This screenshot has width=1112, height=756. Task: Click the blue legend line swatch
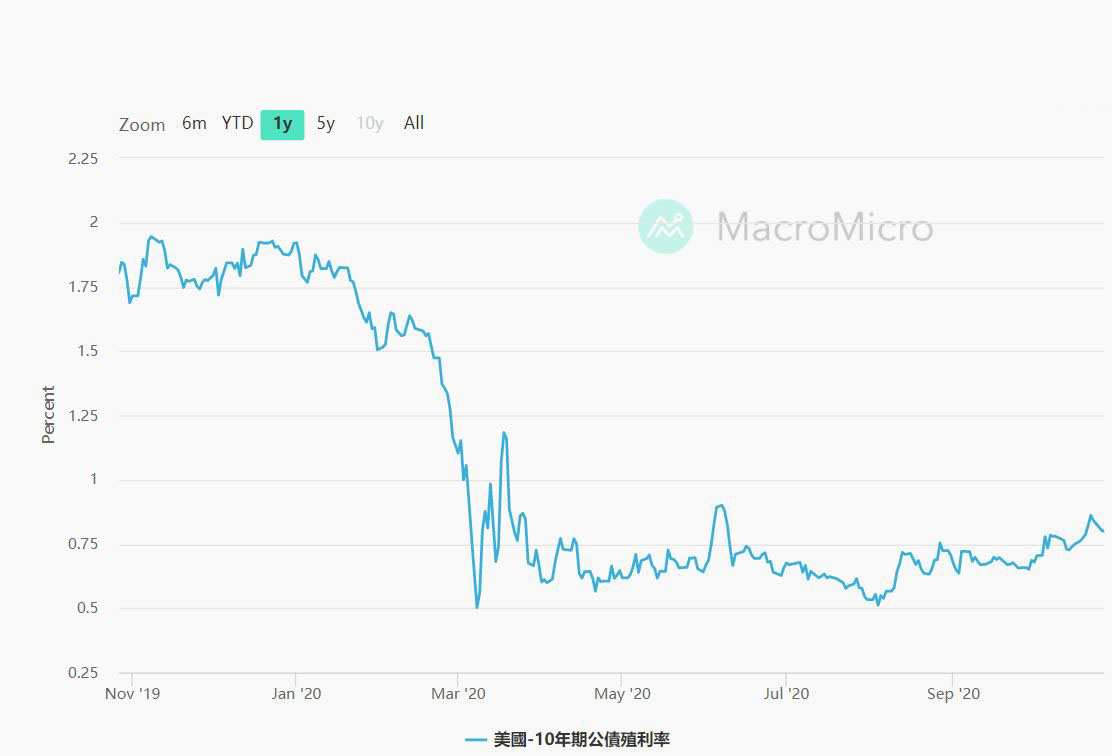(x=476, y=740)
